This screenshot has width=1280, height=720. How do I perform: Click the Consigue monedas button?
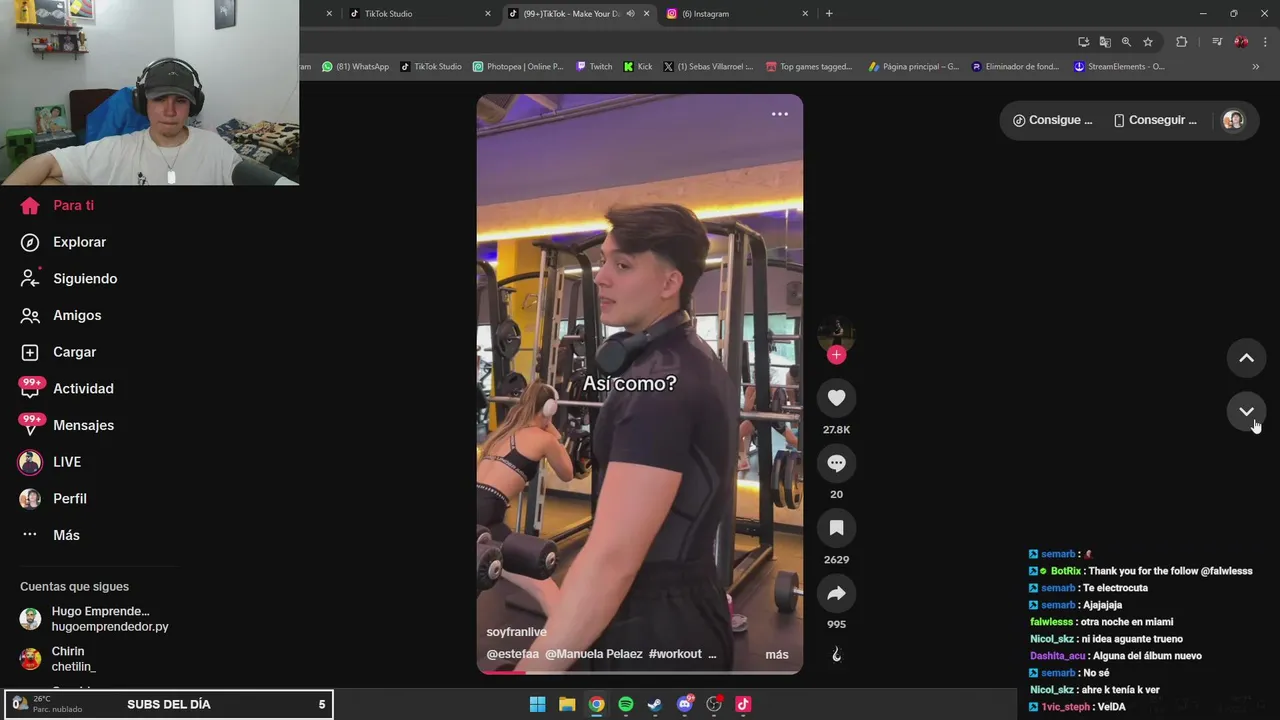click(1052, 120)
